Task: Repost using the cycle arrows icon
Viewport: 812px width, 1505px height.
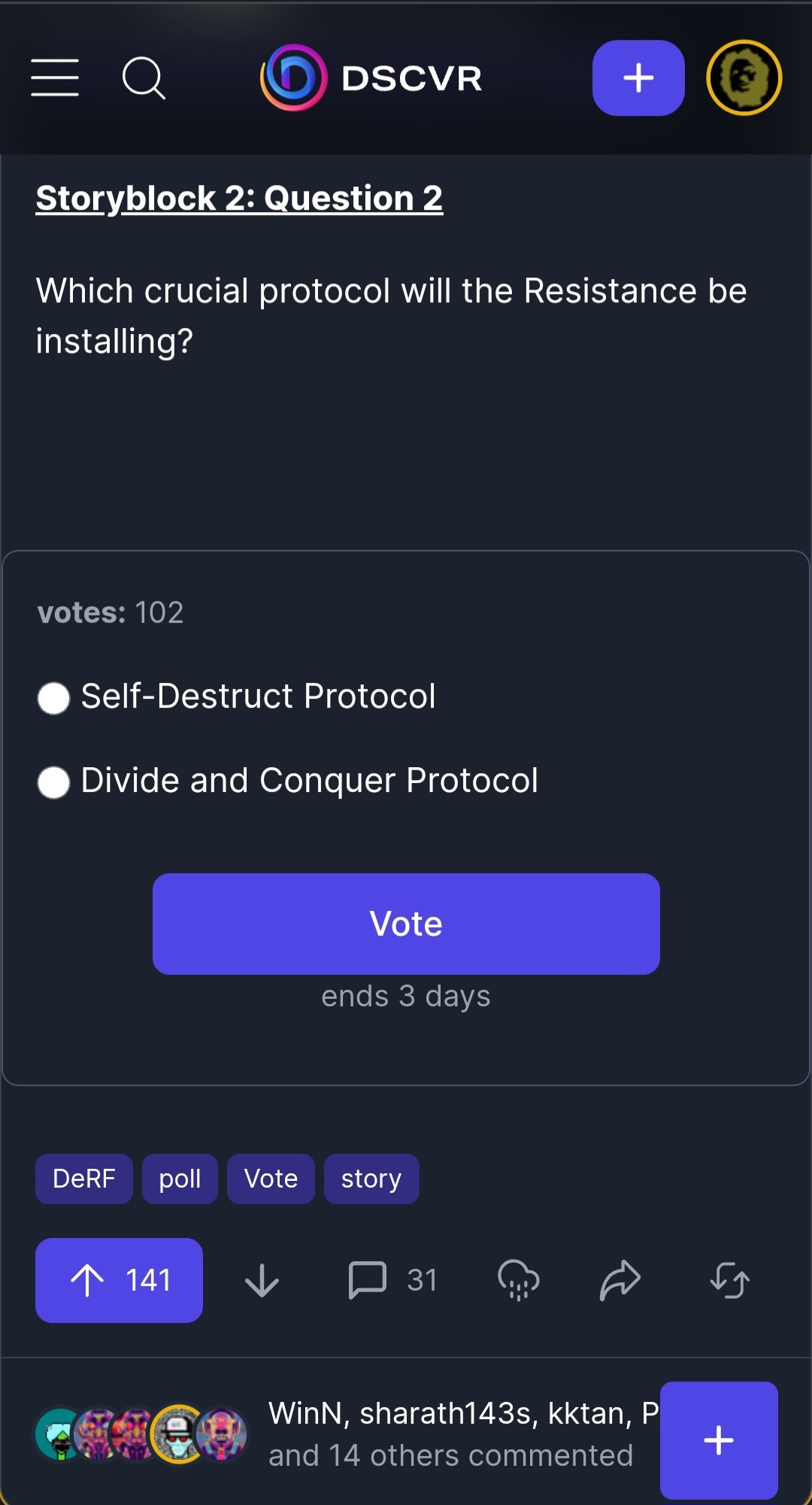Action: [729, 1280]
